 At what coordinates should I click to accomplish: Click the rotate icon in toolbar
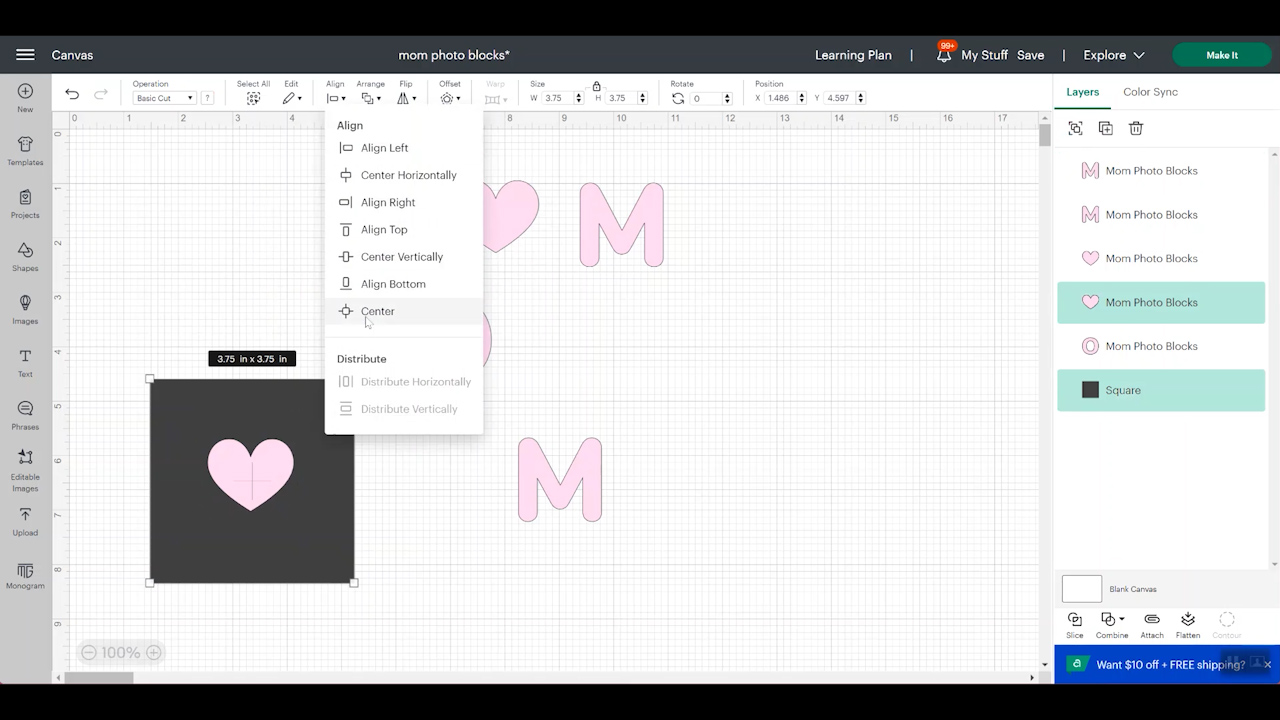point(678,98)
